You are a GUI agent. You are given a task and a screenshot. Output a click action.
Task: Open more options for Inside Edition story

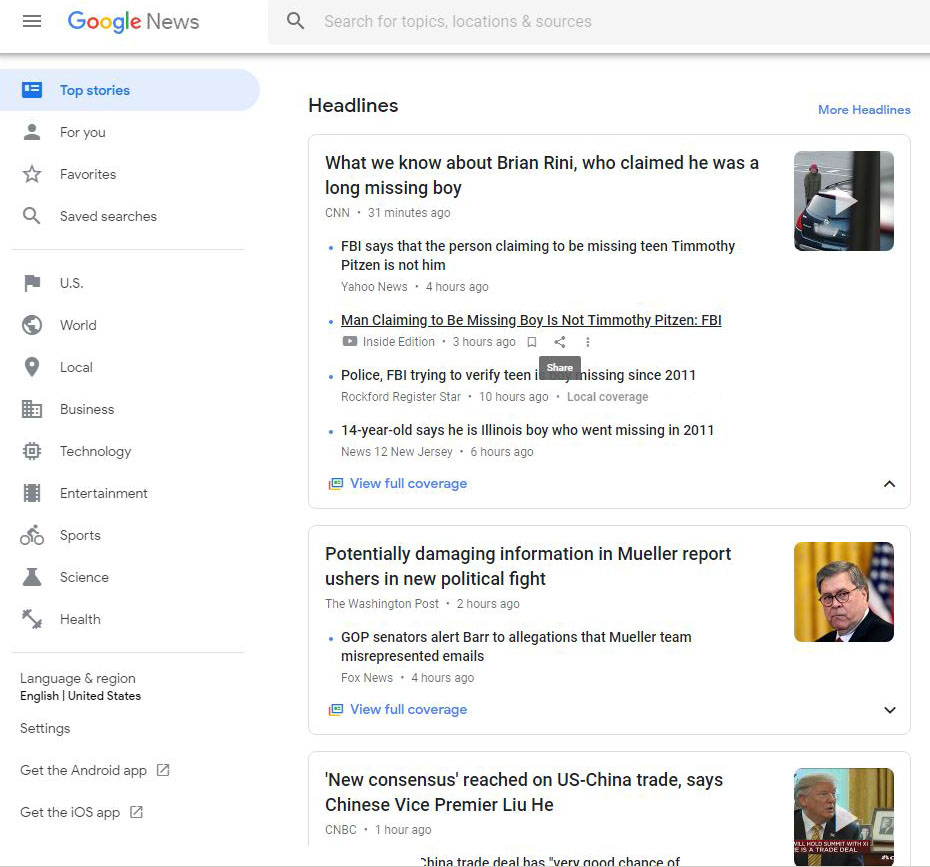point(587,342)
